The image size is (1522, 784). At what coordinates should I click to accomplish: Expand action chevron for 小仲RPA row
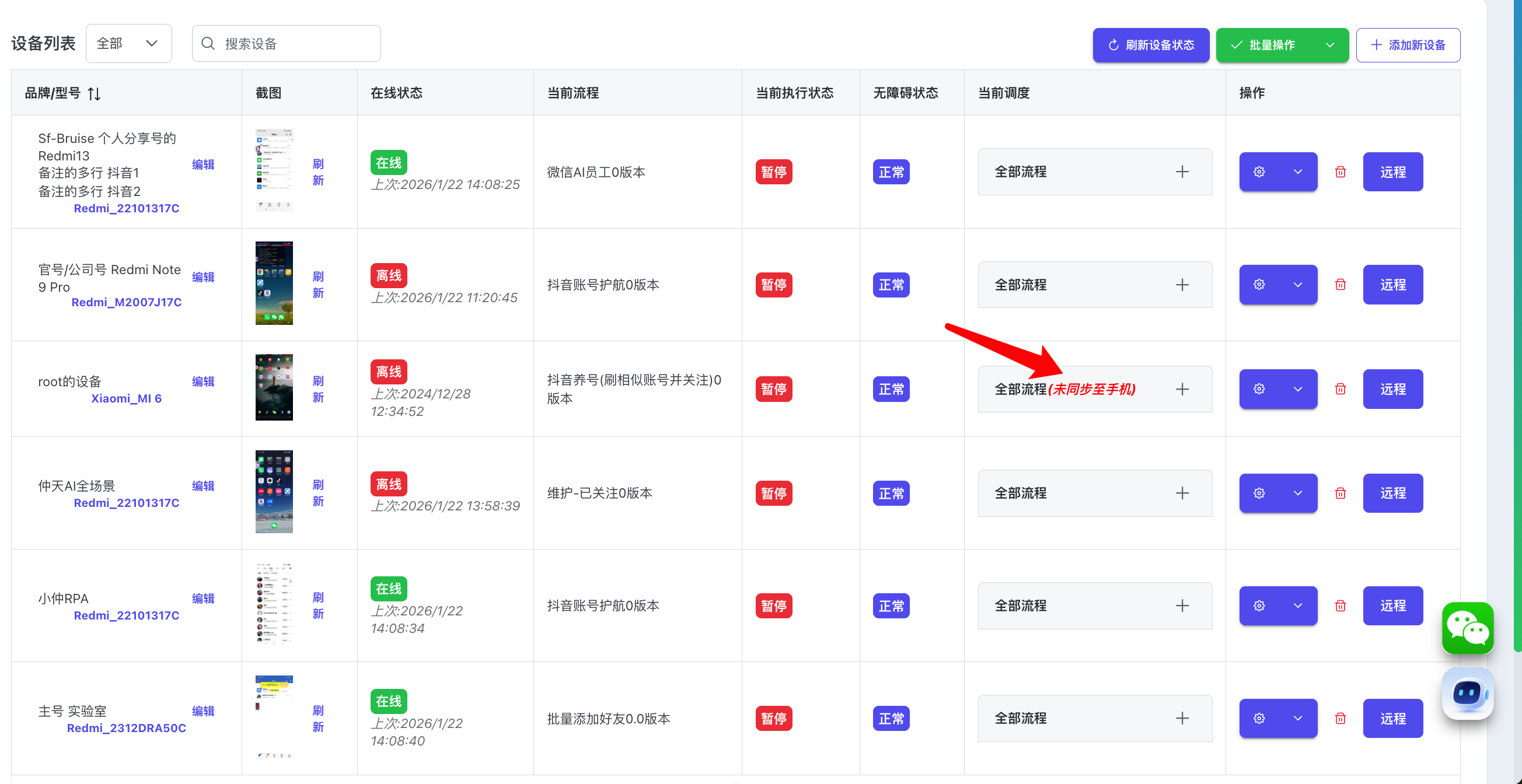point(1297,605)
